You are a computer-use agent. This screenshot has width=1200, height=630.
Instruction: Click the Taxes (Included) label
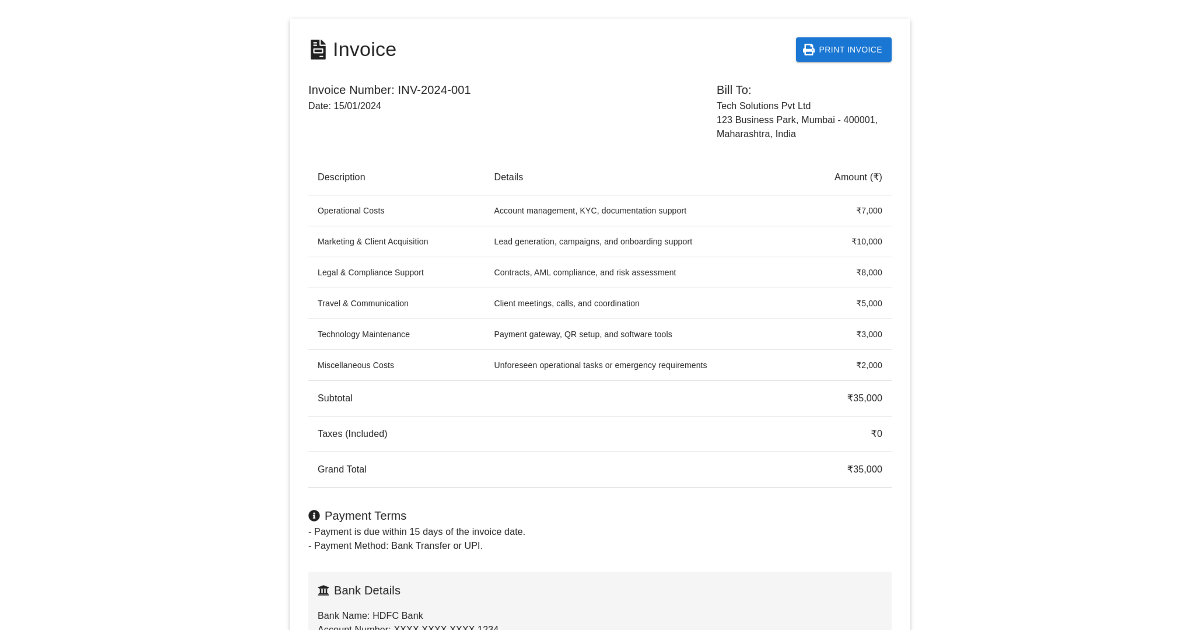(352, 434)
